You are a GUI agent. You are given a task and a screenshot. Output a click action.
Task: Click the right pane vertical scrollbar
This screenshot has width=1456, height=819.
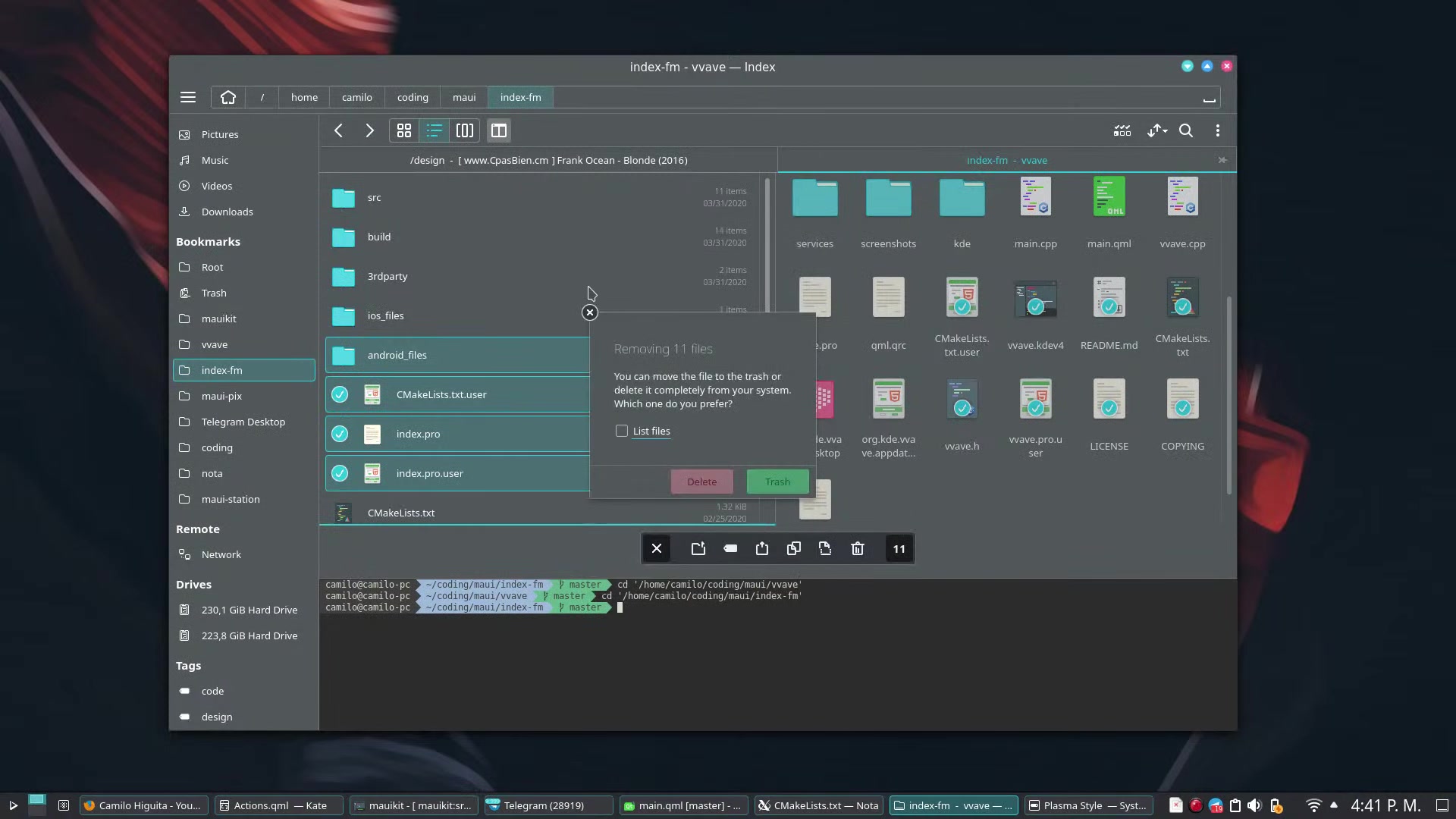(1228, 394)
